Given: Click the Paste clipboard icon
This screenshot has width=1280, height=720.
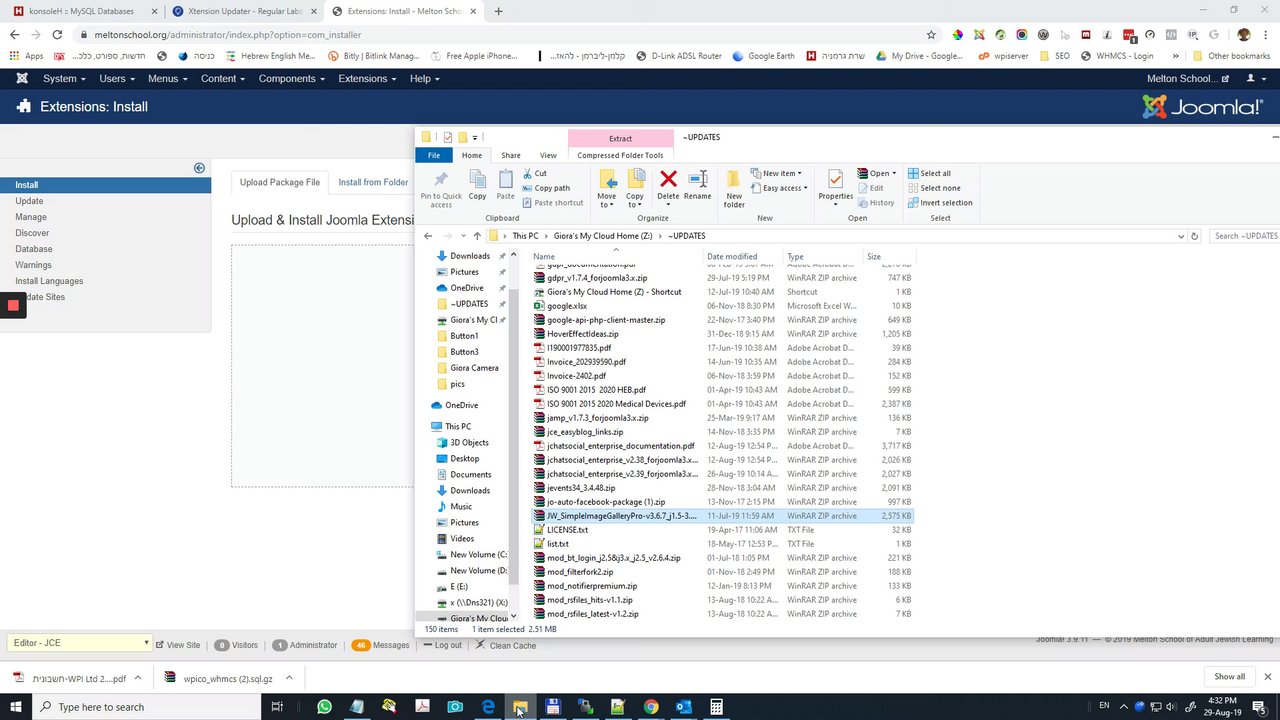Looking at the screenshot, I should point(505,185).
